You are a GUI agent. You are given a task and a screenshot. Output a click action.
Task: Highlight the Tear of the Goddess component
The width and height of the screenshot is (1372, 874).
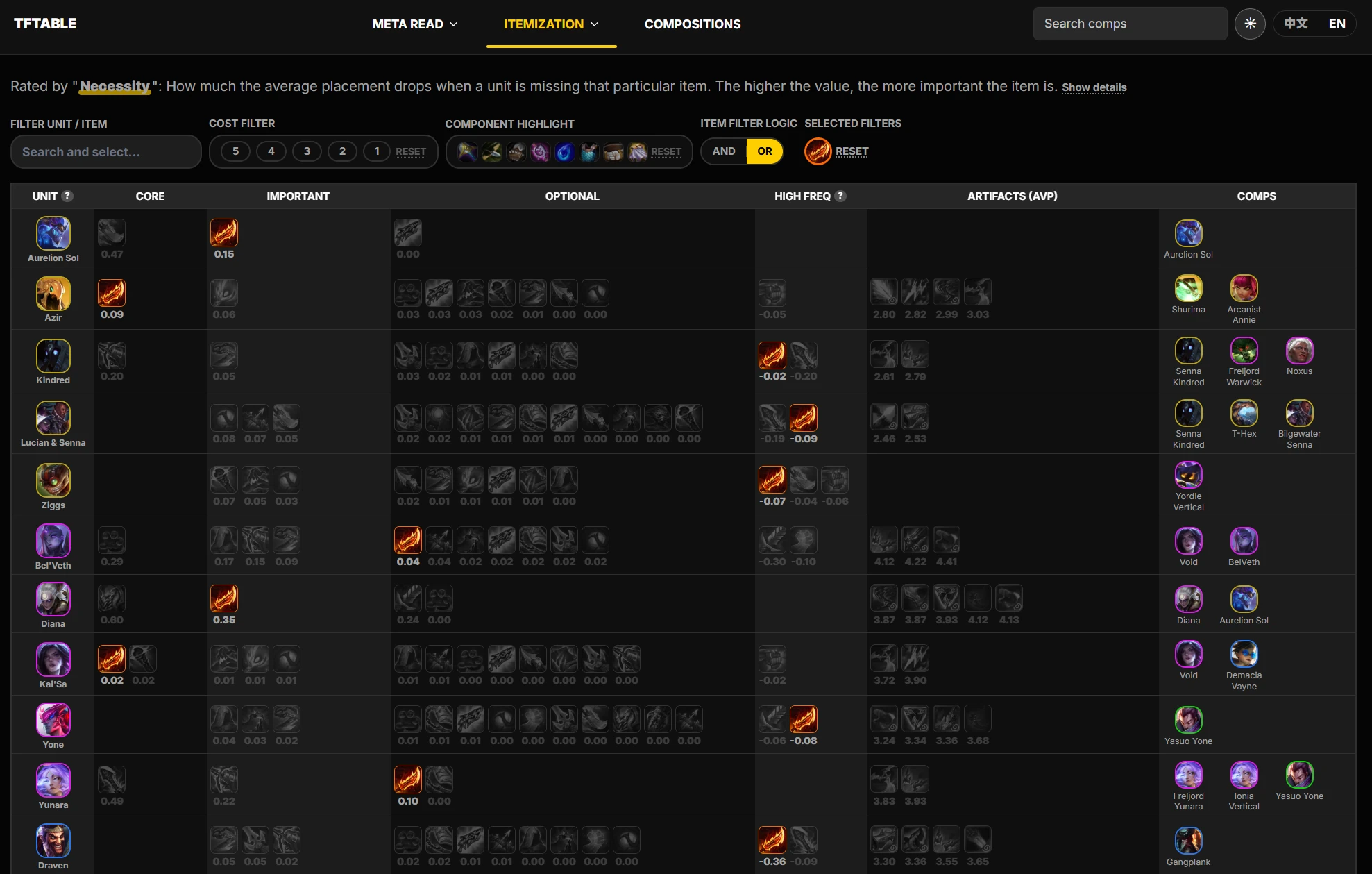coord(565,151)
